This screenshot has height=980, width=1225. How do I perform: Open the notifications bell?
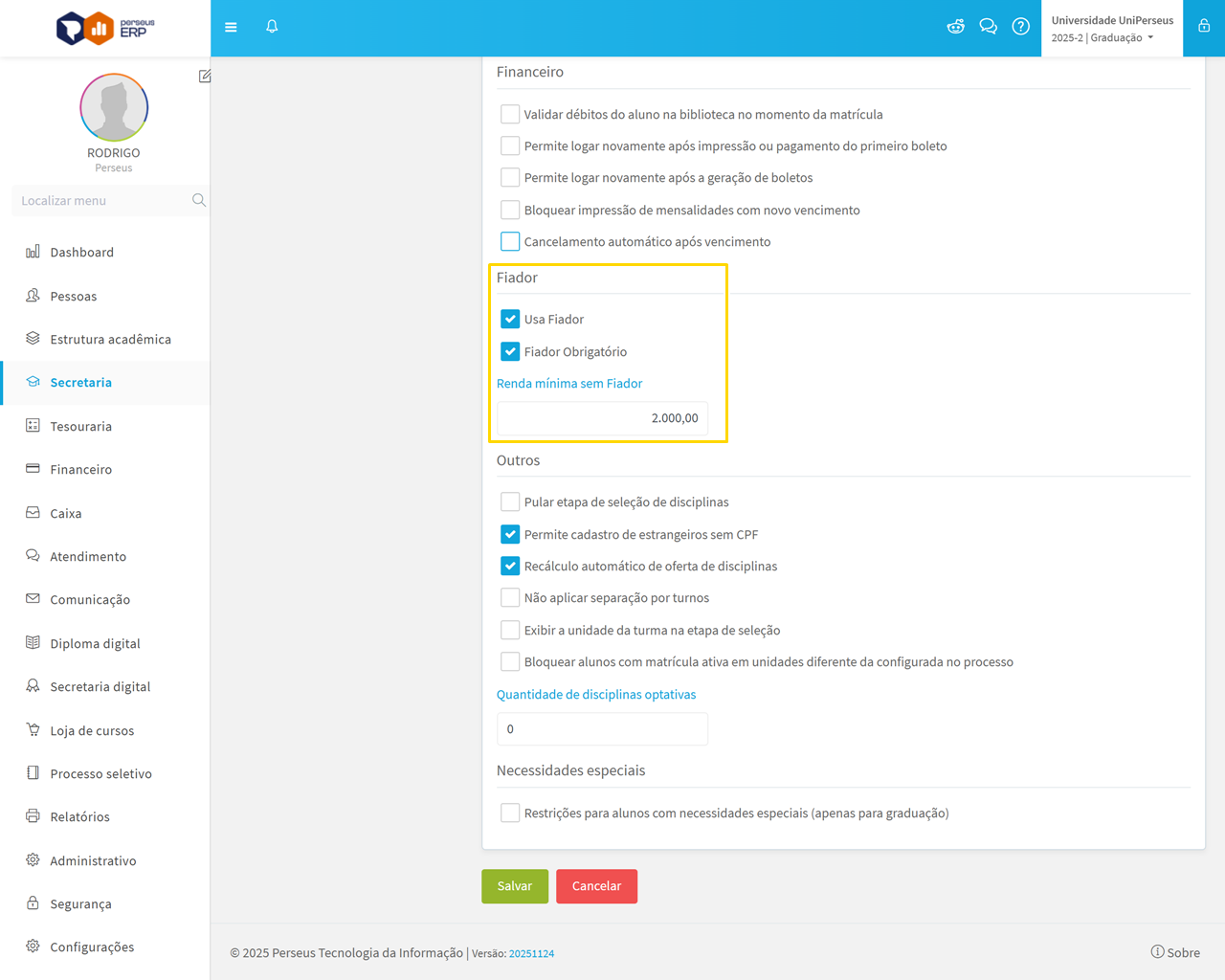tap(272, 27)
